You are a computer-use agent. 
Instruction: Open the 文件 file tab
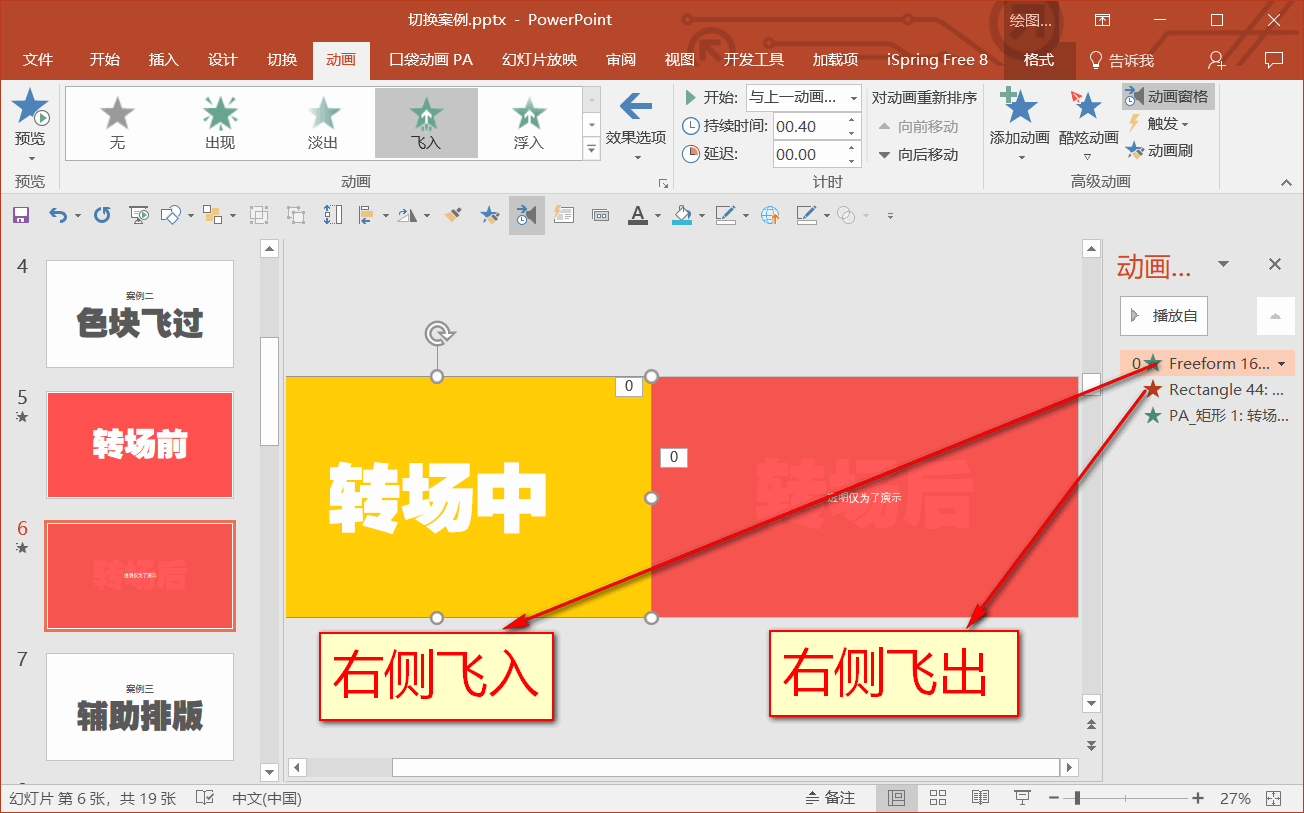[x=38, y=60]
